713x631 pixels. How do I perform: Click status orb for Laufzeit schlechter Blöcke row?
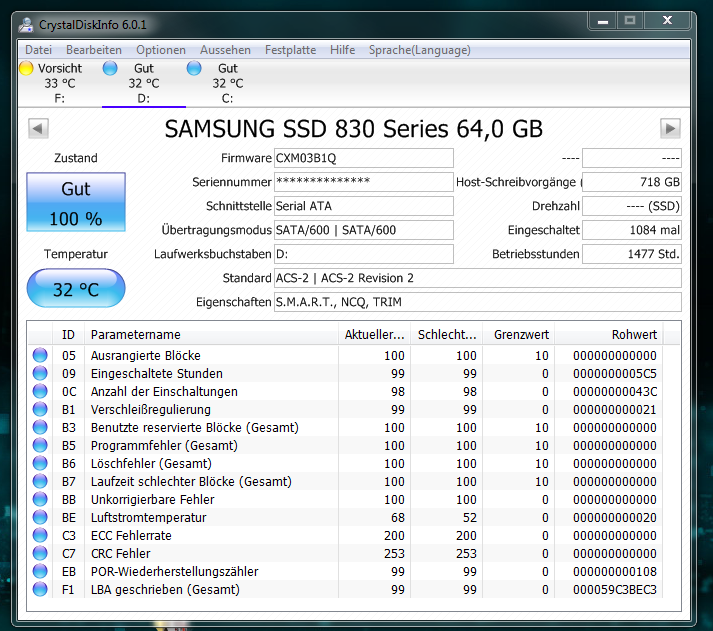coord(40,481)
